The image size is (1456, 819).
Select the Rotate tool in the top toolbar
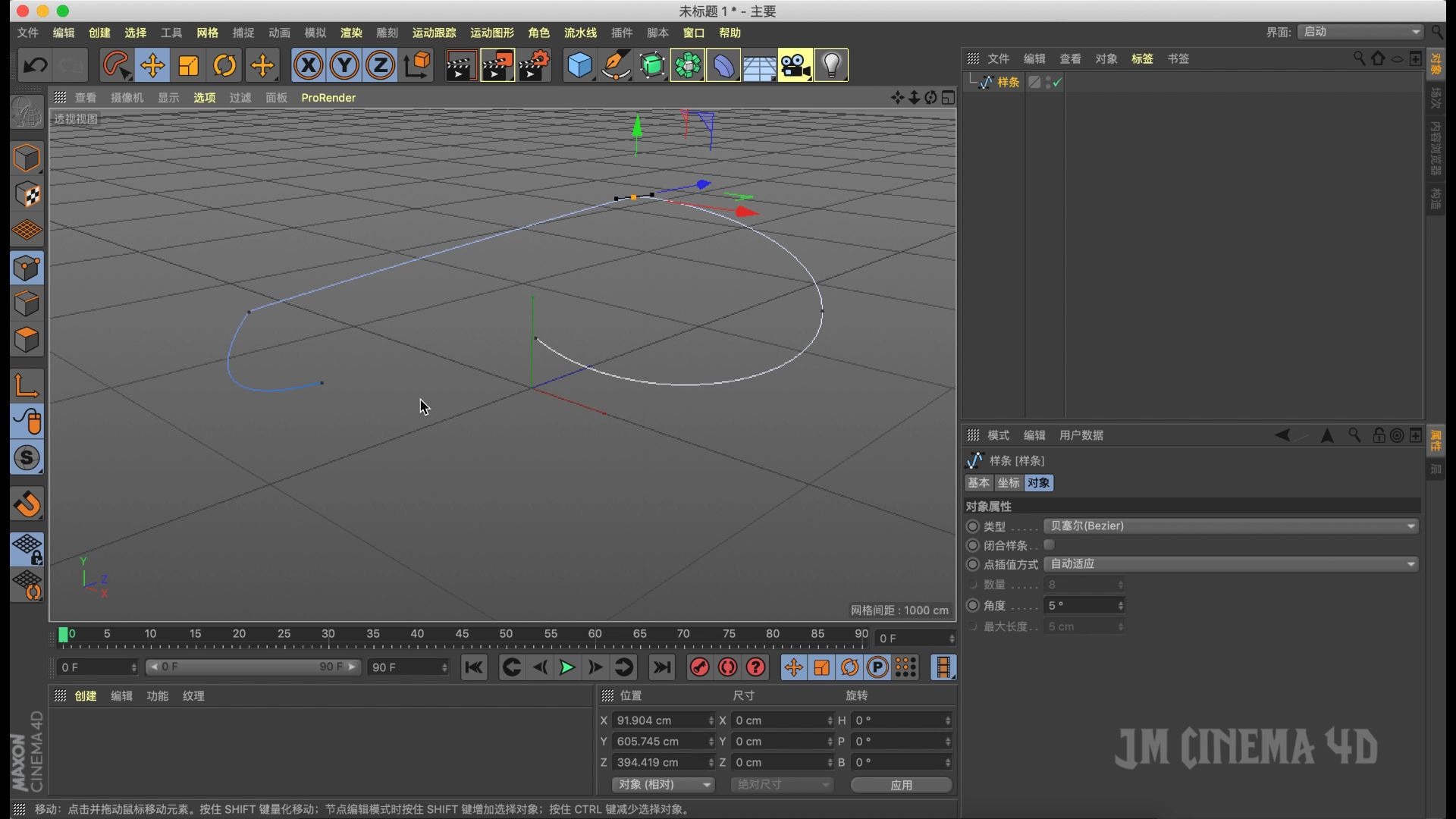click(224, 65)
